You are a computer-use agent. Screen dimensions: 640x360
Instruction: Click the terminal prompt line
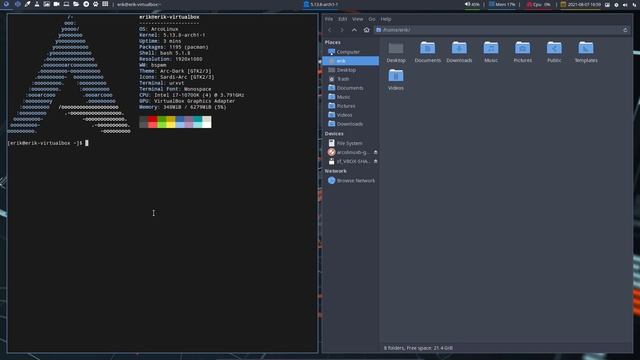pos(48,143)
